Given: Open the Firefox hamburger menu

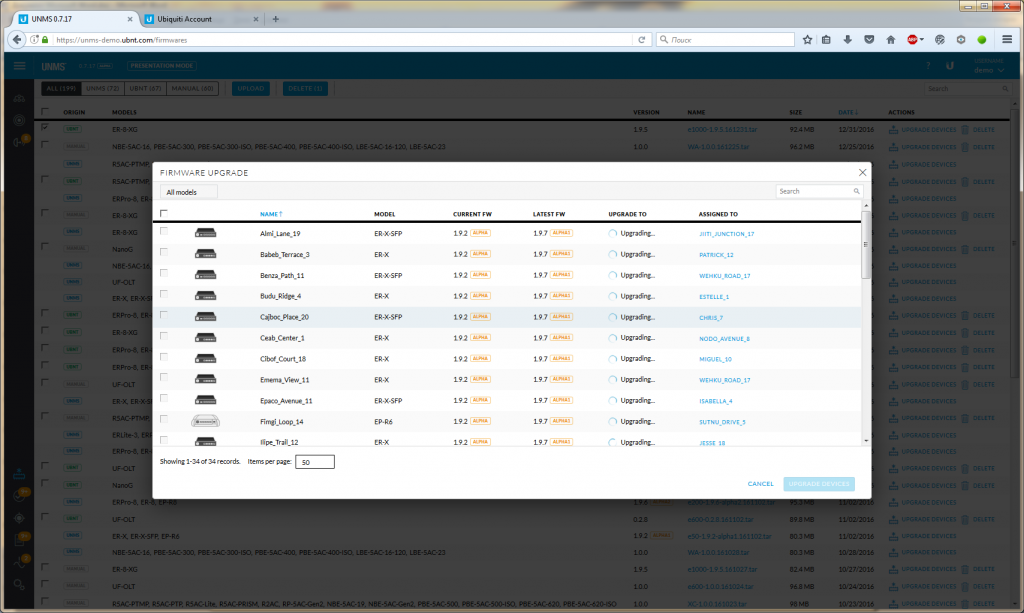Looking at the screenshot, I should pos(1007,40).
